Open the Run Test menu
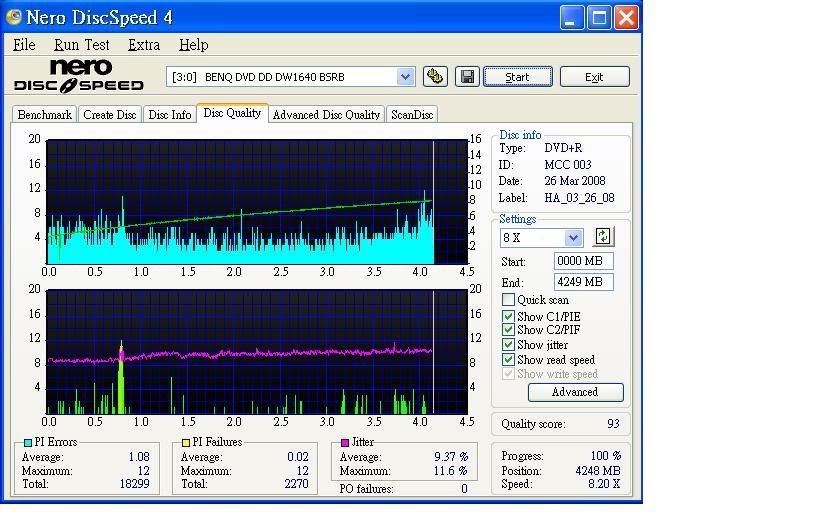840x525 pixels. pyautogui.click(x=81, y=45)
